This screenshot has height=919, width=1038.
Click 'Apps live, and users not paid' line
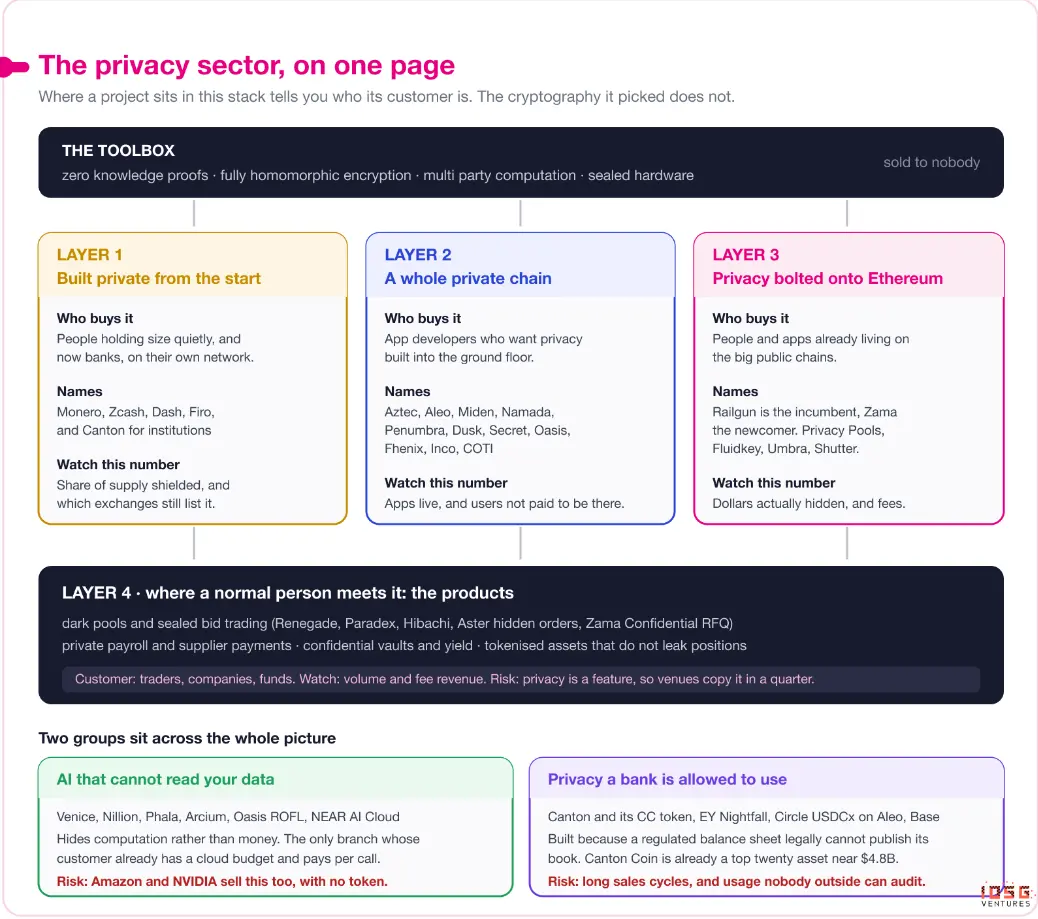(504, 503)
